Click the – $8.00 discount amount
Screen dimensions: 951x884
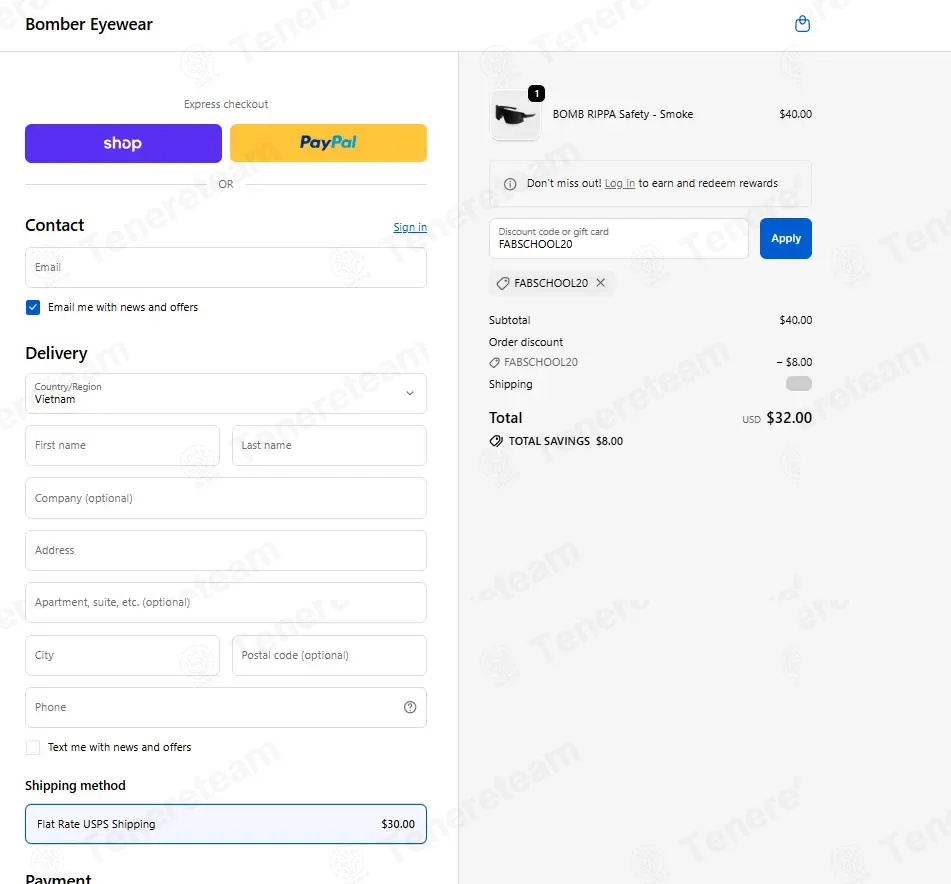[794, 362]
